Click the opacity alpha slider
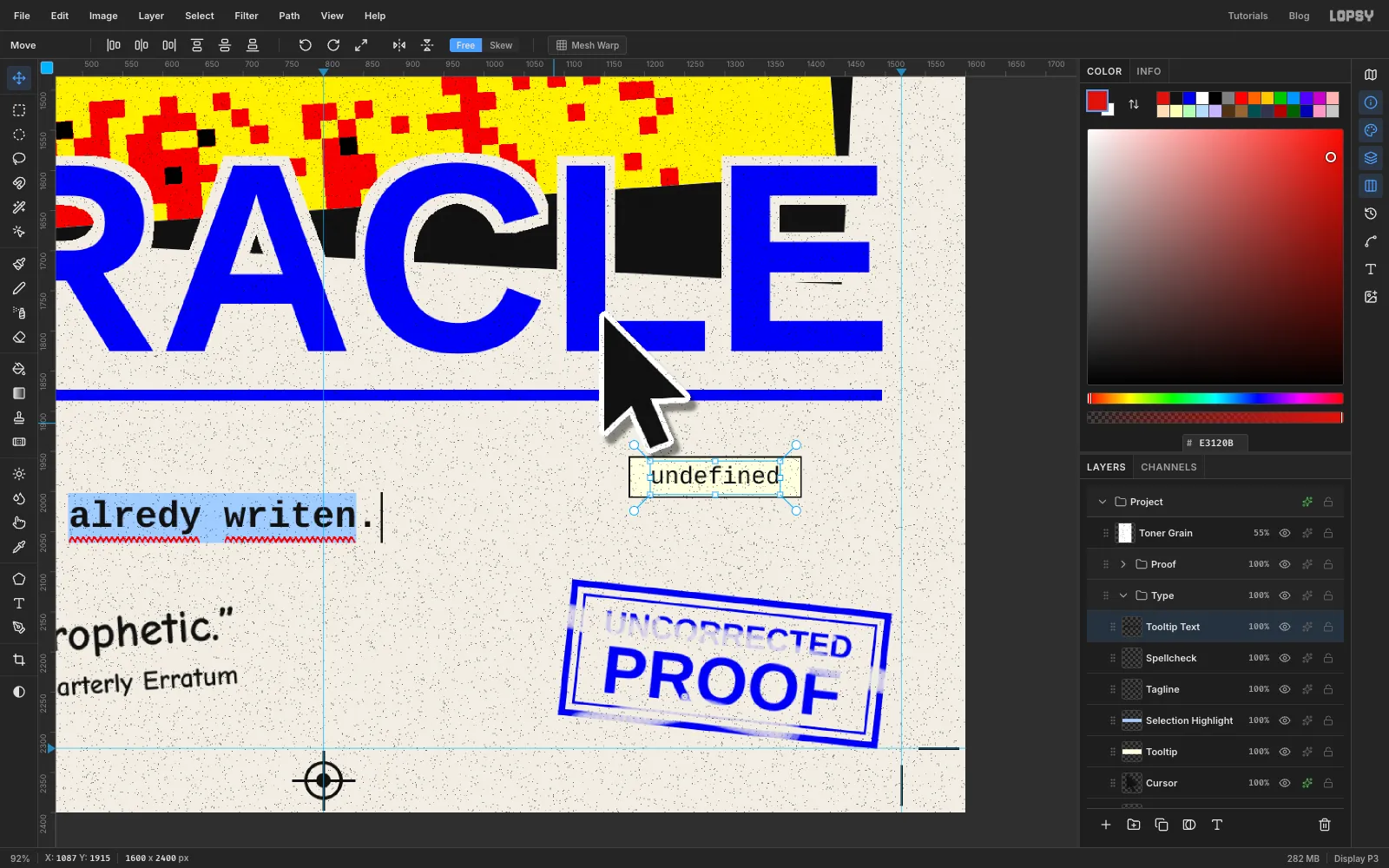 click(x=1215, y=418)
